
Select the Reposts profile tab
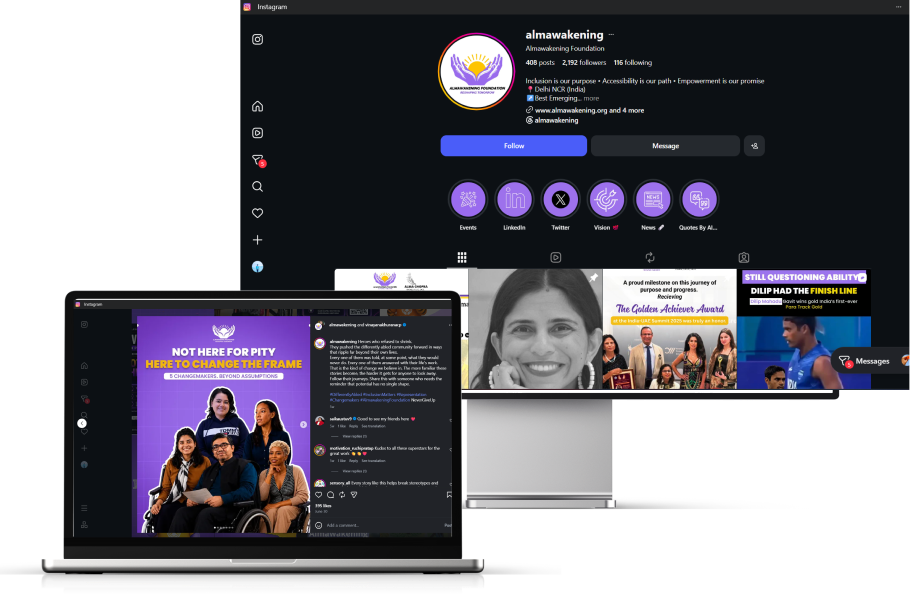[650, 257]
